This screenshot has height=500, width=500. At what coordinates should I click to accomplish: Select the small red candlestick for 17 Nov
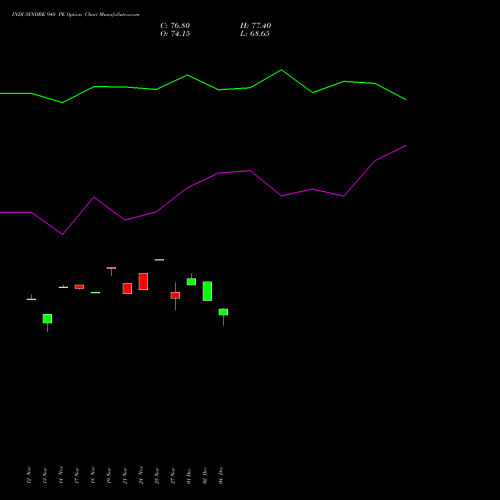tap(79, 287)
